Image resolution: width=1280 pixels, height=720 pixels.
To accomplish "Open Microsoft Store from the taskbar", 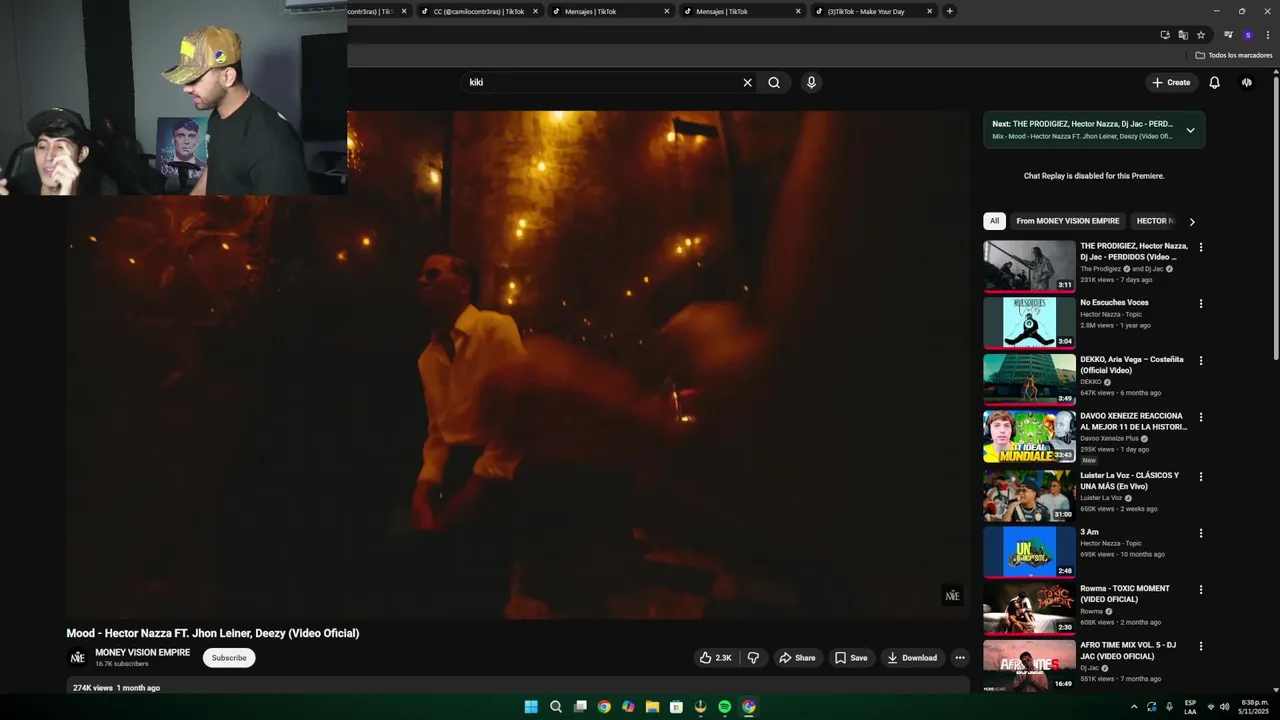I will (x=676, y=707).
